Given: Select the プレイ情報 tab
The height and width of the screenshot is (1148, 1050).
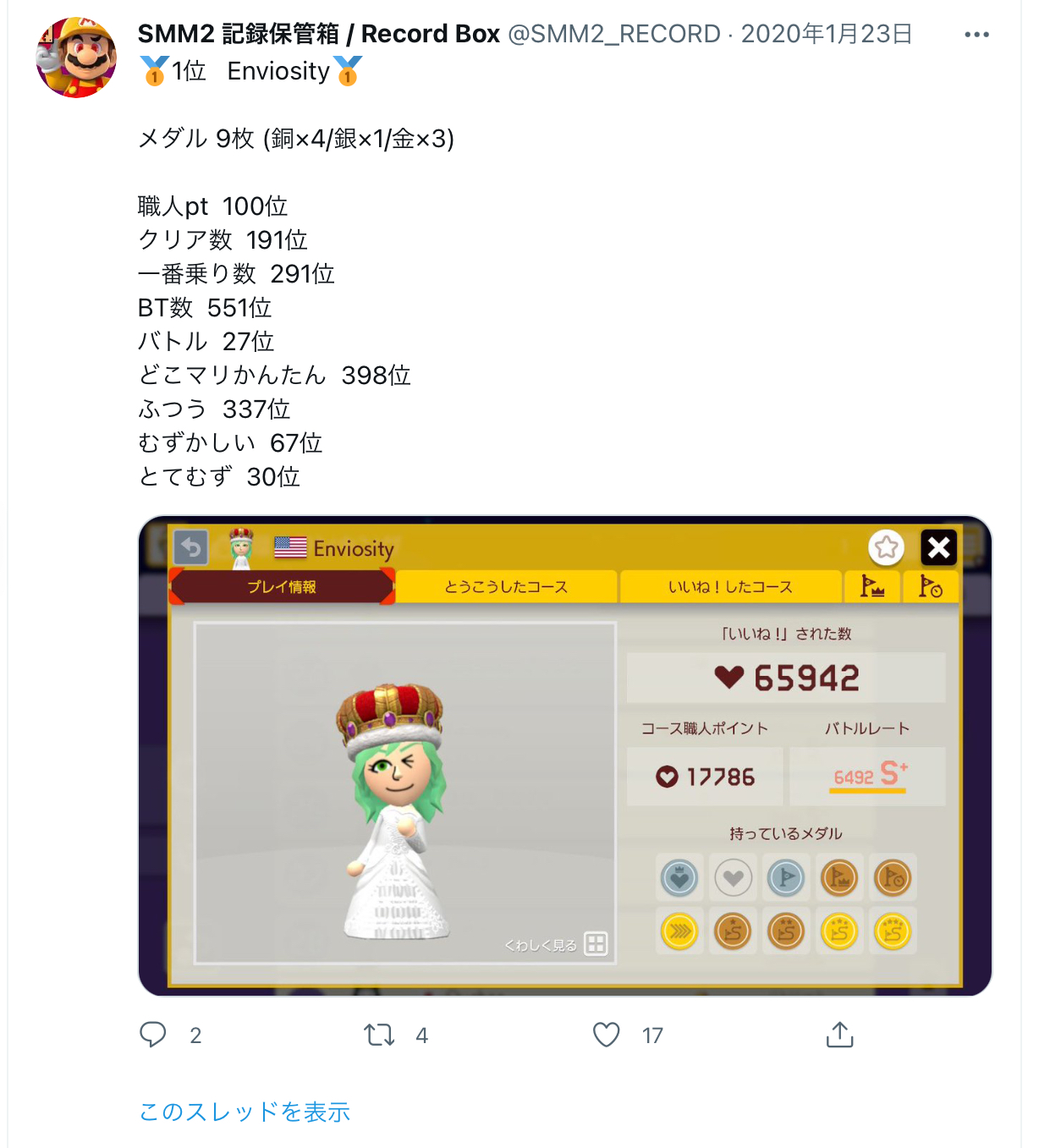Looking at the screenshot, I should click(283, 586).
